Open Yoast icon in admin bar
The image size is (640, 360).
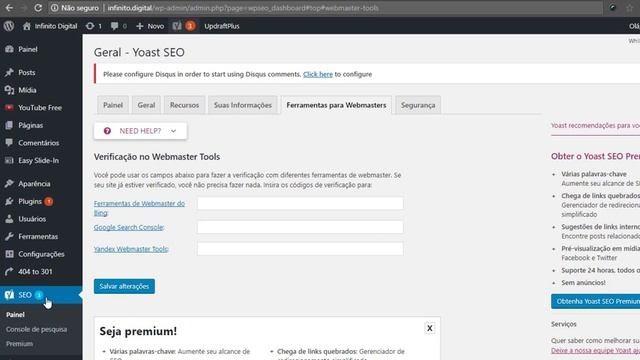click(177, 26)
